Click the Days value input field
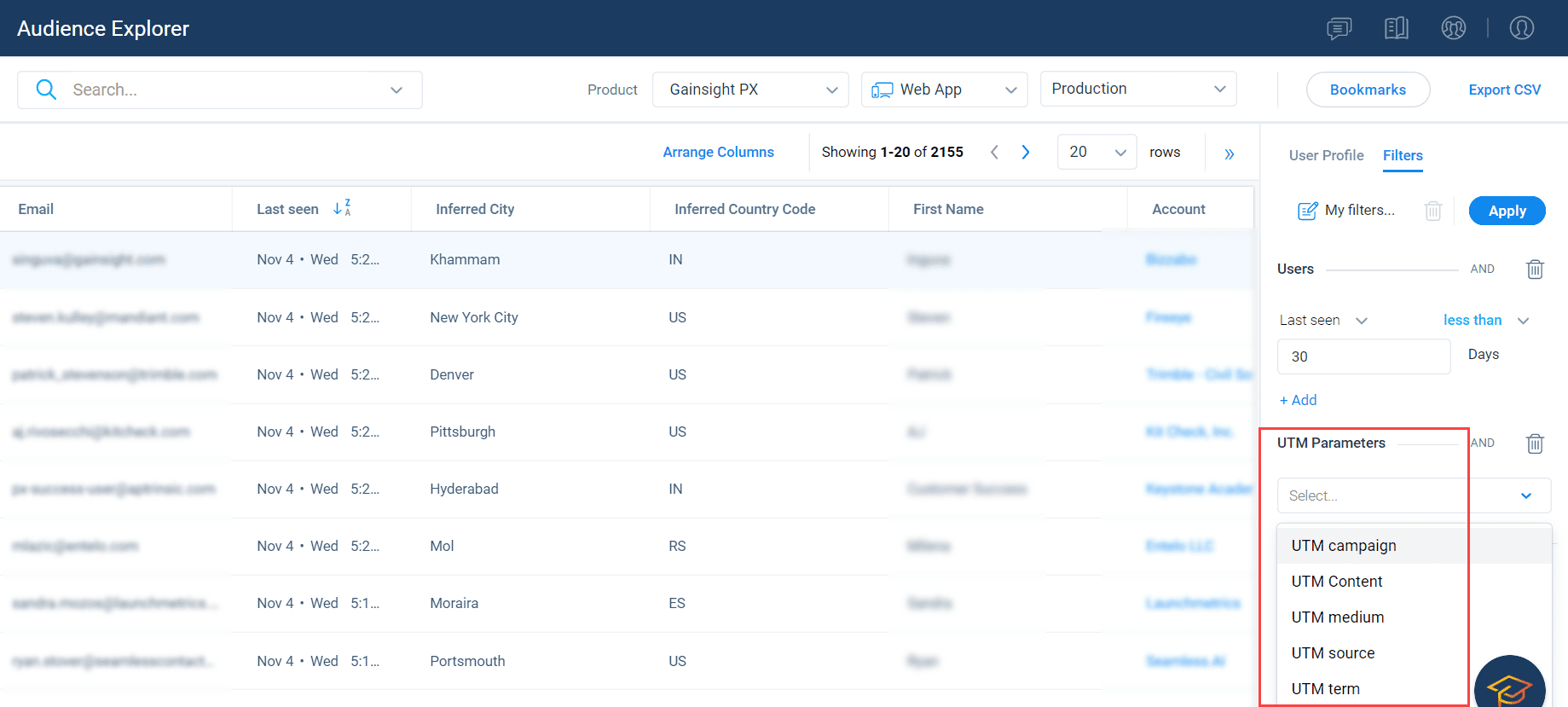The height and width of the screenshot is (707, 1568). tap(1363, 356)
